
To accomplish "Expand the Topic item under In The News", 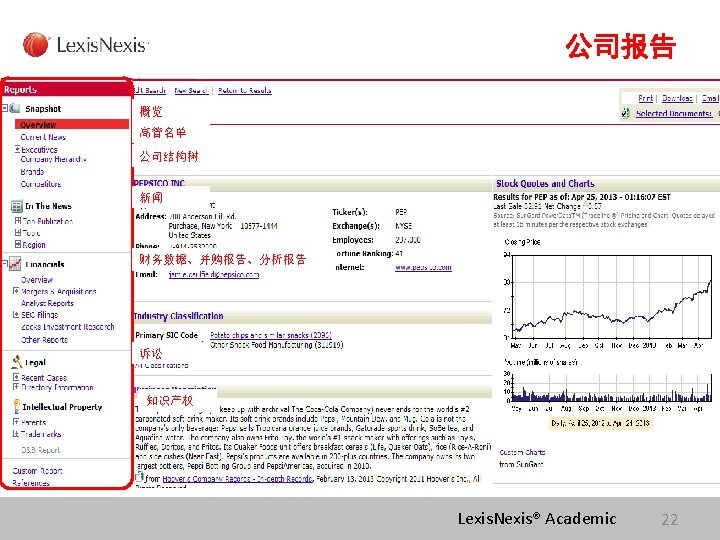I will pos(18,232).
